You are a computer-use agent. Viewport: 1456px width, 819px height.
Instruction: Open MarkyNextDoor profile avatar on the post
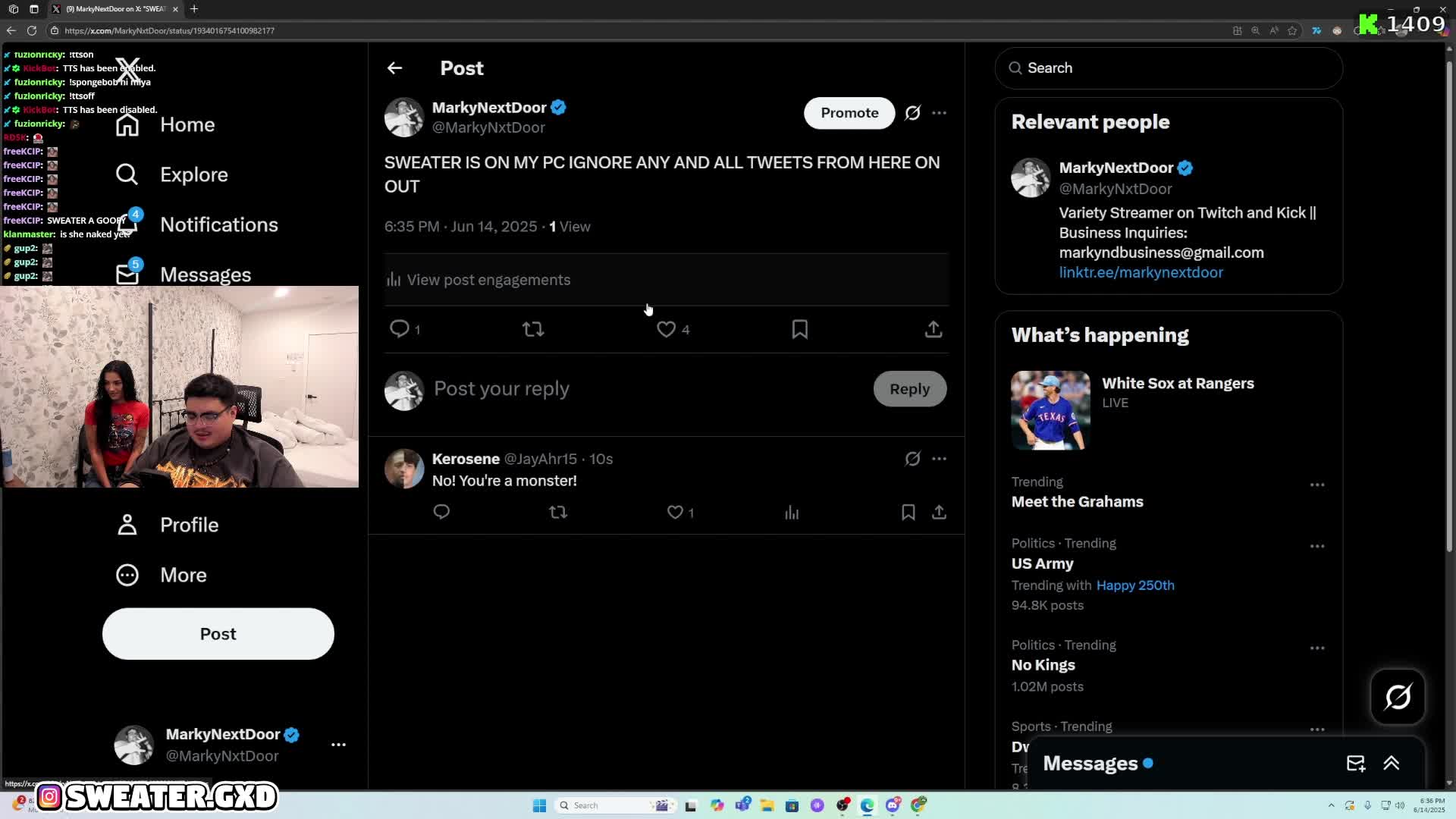403,117
